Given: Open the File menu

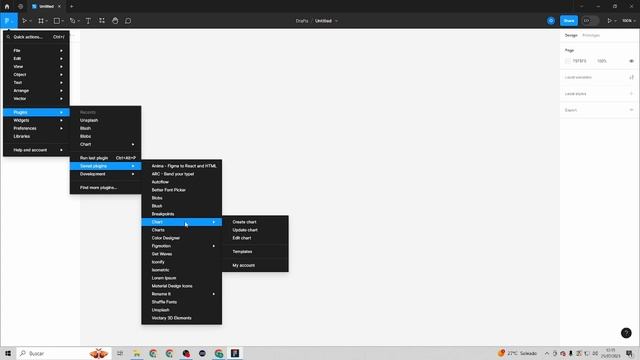Looking at the screenshot, I should click(36, 51).
